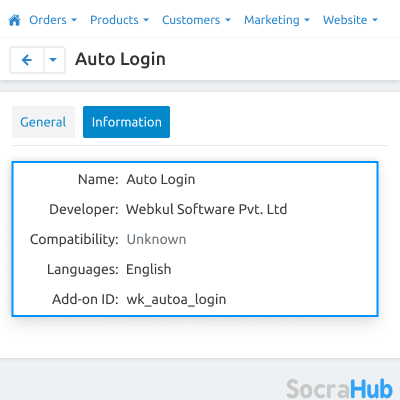
Task: Click the Webkul Software Pvt. Ltd text
Action: 207,209
